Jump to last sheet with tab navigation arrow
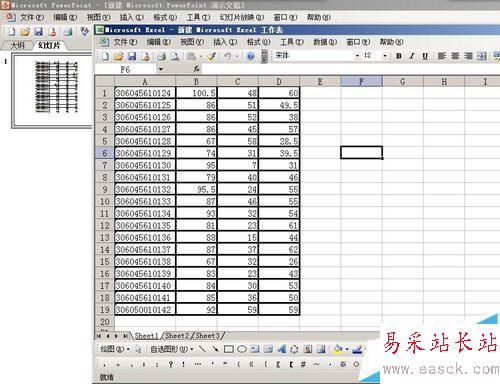500x384 pixels. [125, 336]
